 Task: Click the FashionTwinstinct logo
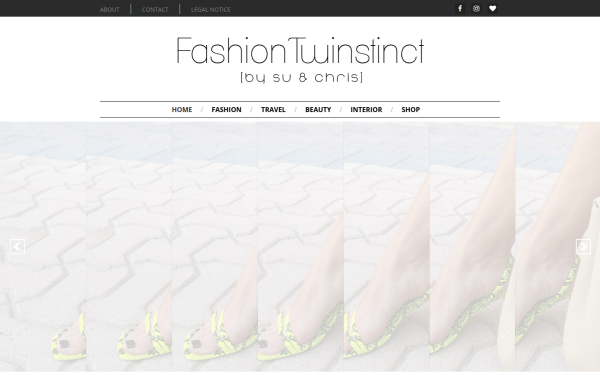pyautogui.click(x=300, y=59)
